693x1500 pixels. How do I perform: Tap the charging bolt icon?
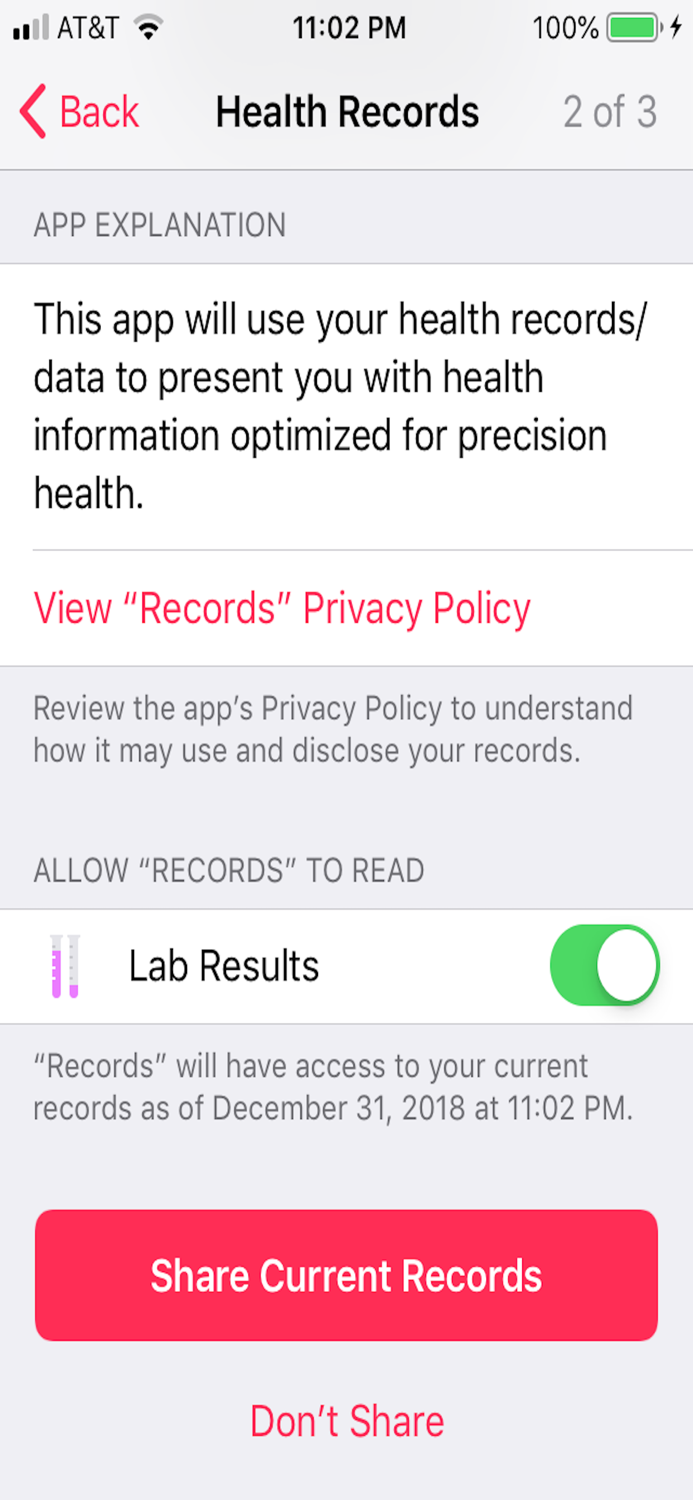click(x=676, y=28)
